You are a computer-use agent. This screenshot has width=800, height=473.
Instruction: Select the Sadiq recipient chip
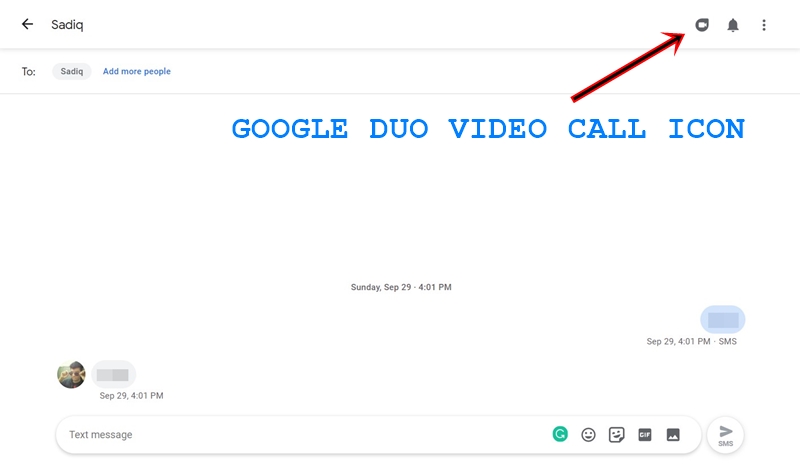71,71
